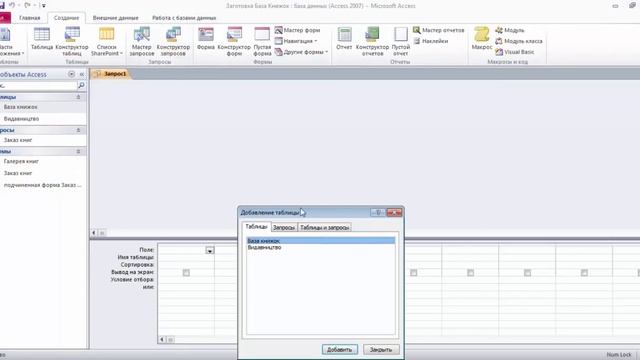
Task: Insert a new Модуль
Action: pos(510,30)
